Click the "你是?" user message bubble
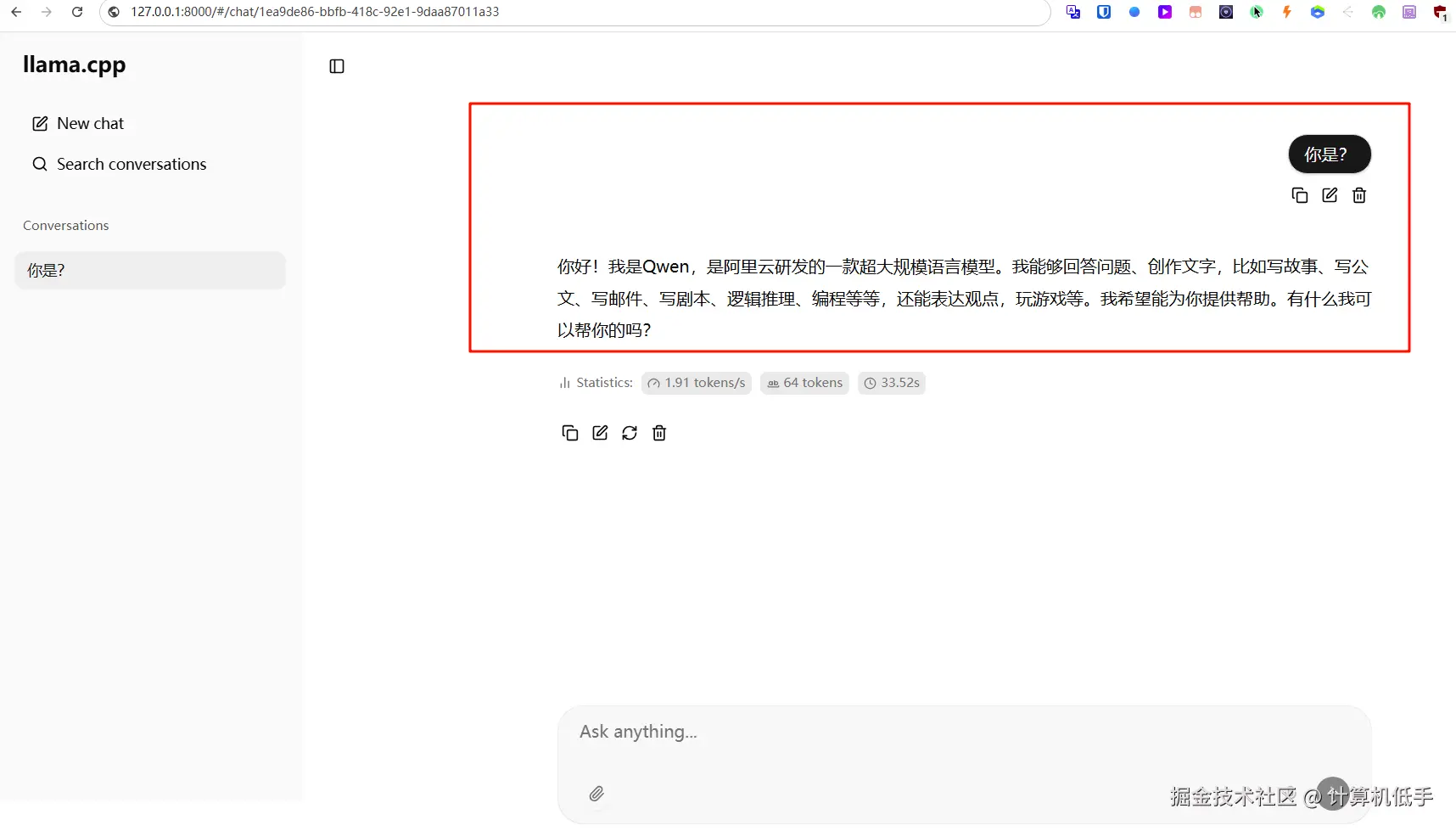This screenshot has height=831, width=1456. point(1330,154)
